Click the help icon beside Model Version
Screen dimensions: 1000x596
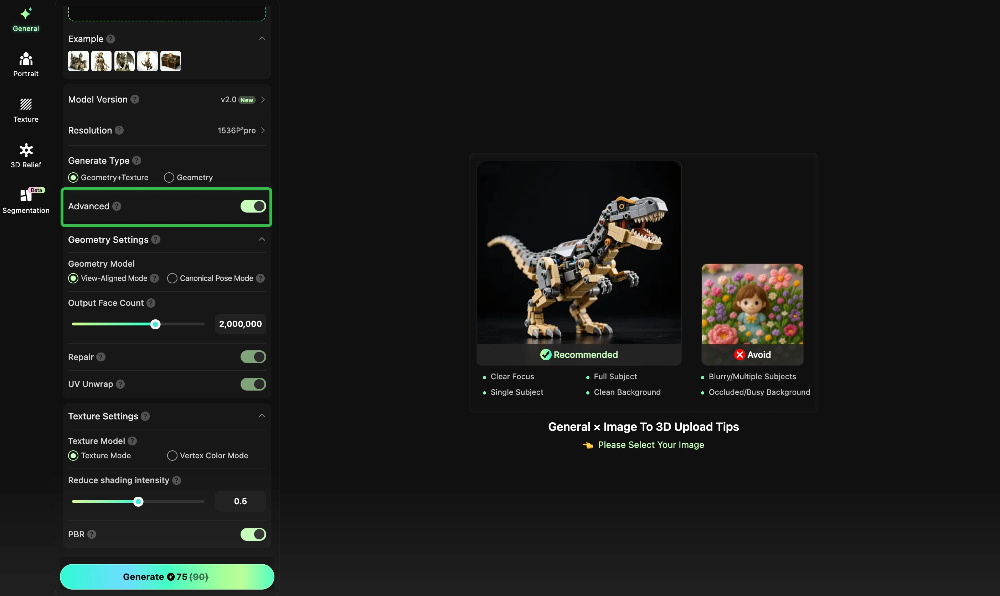[135, 100]
